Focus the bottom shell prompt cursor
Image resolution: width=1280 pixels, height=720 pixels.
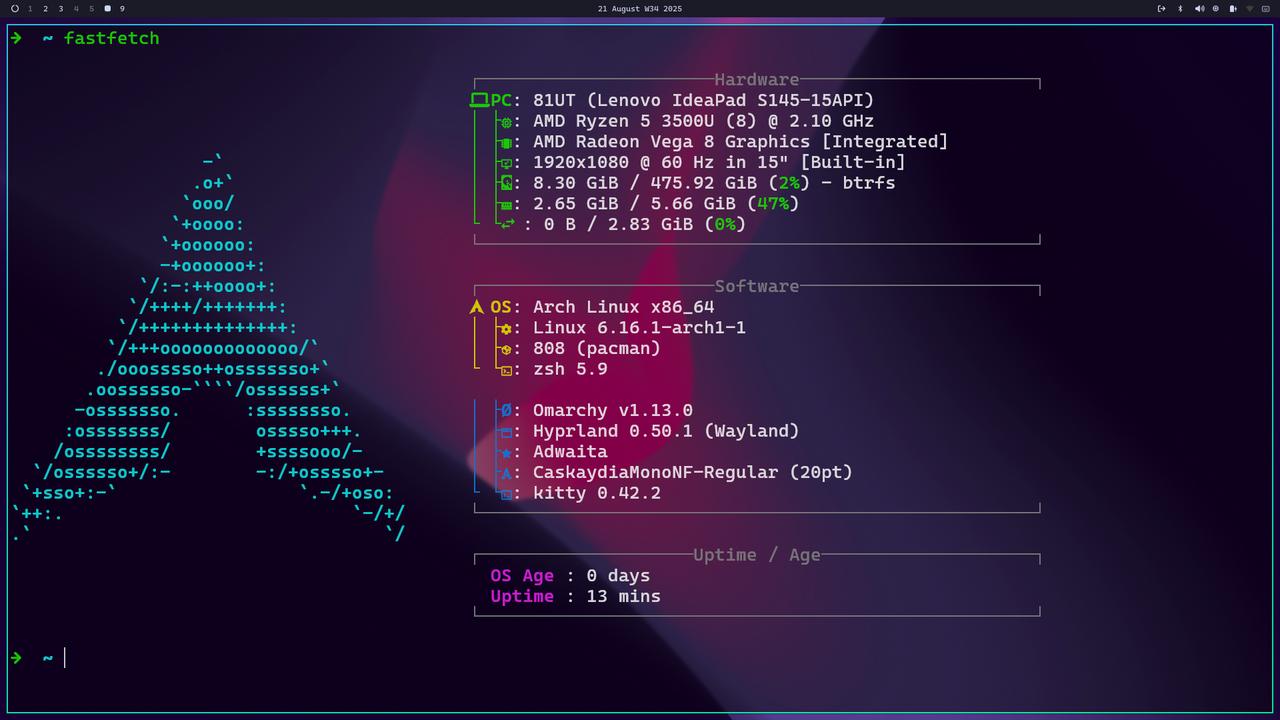[65, 658]
